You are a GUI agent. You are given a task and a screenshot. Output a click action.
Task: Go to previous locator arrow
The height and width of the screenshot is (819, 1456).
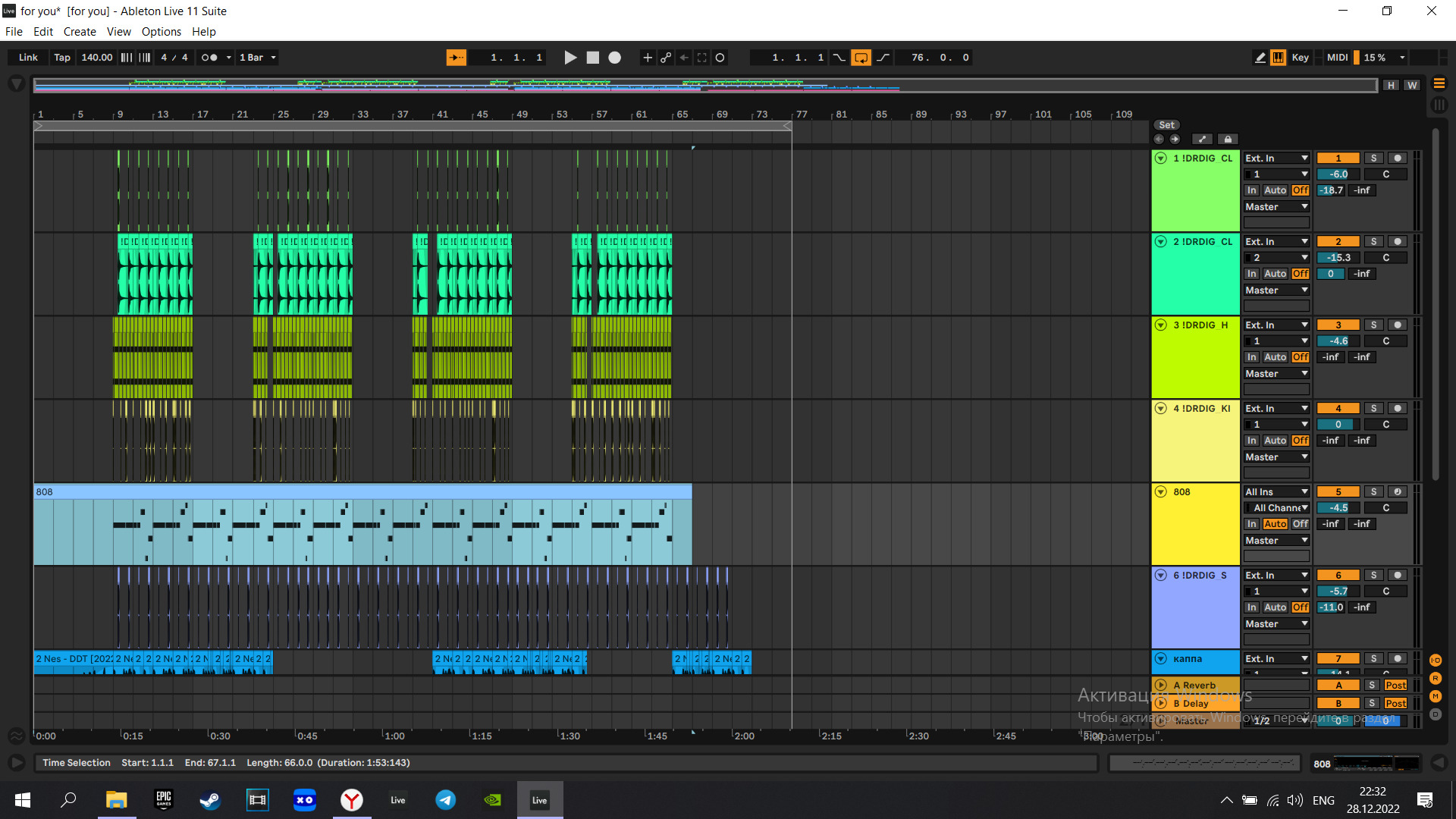coord(1159,139)
